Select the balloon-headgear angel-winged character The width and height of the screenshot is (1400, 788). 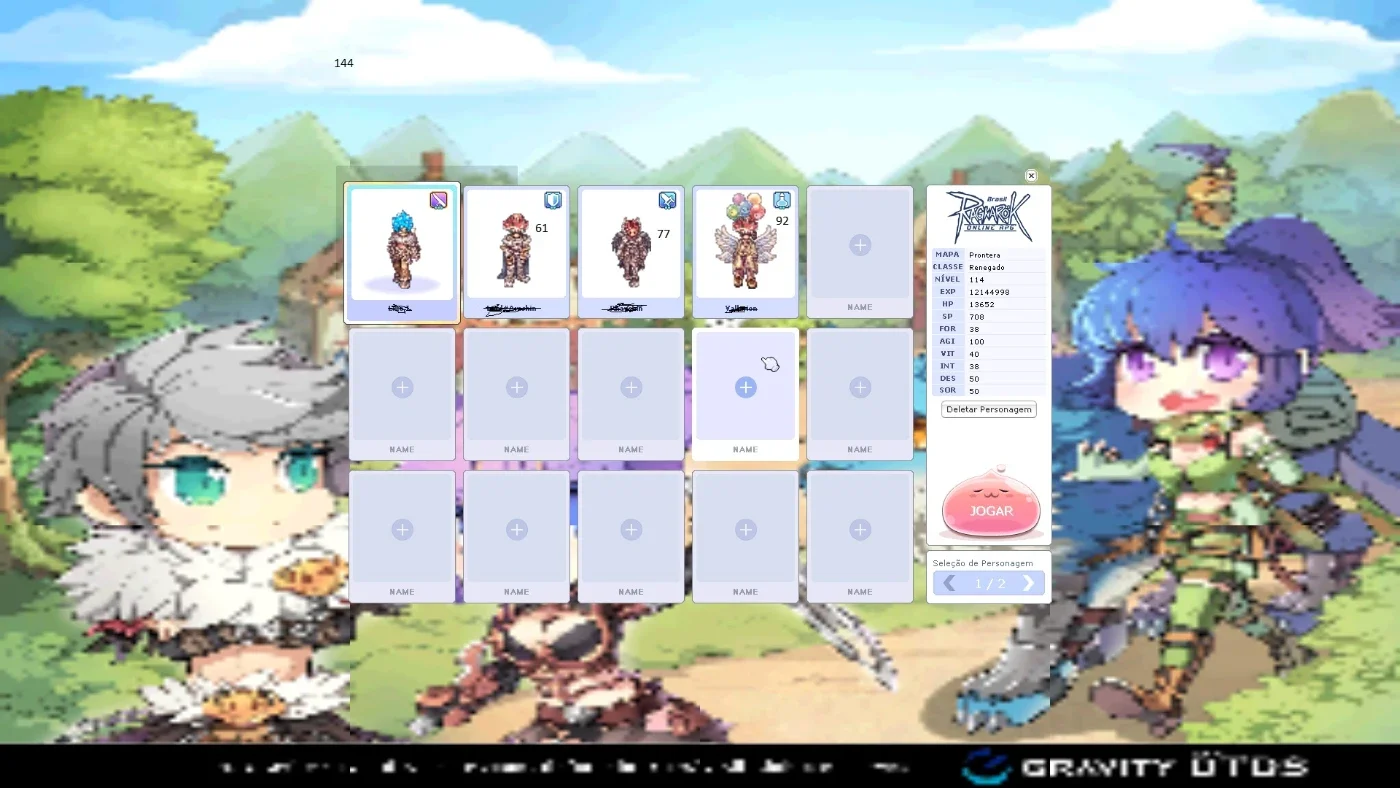point(745,252)
